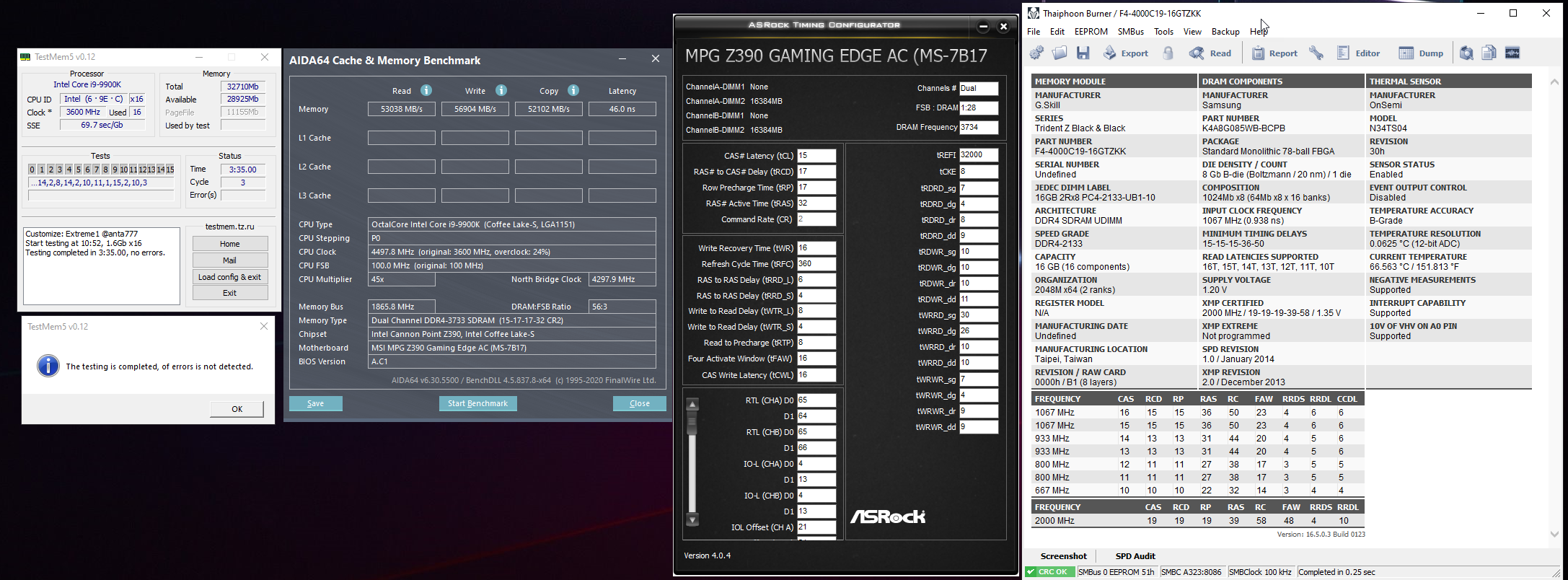Screen dimensions: 1568x580
Task: Open the SMBus menu
Action: pos(1131,32)
